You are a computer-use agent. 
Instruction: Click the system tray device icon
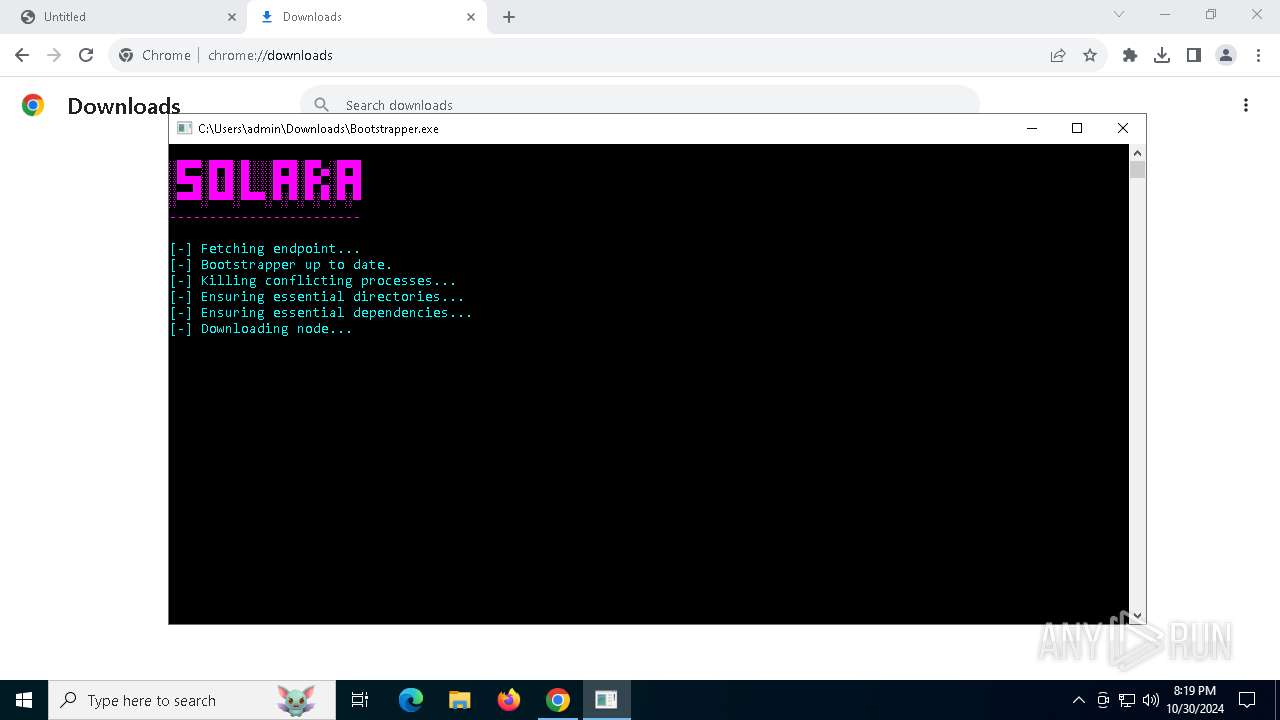point(1103,700)
